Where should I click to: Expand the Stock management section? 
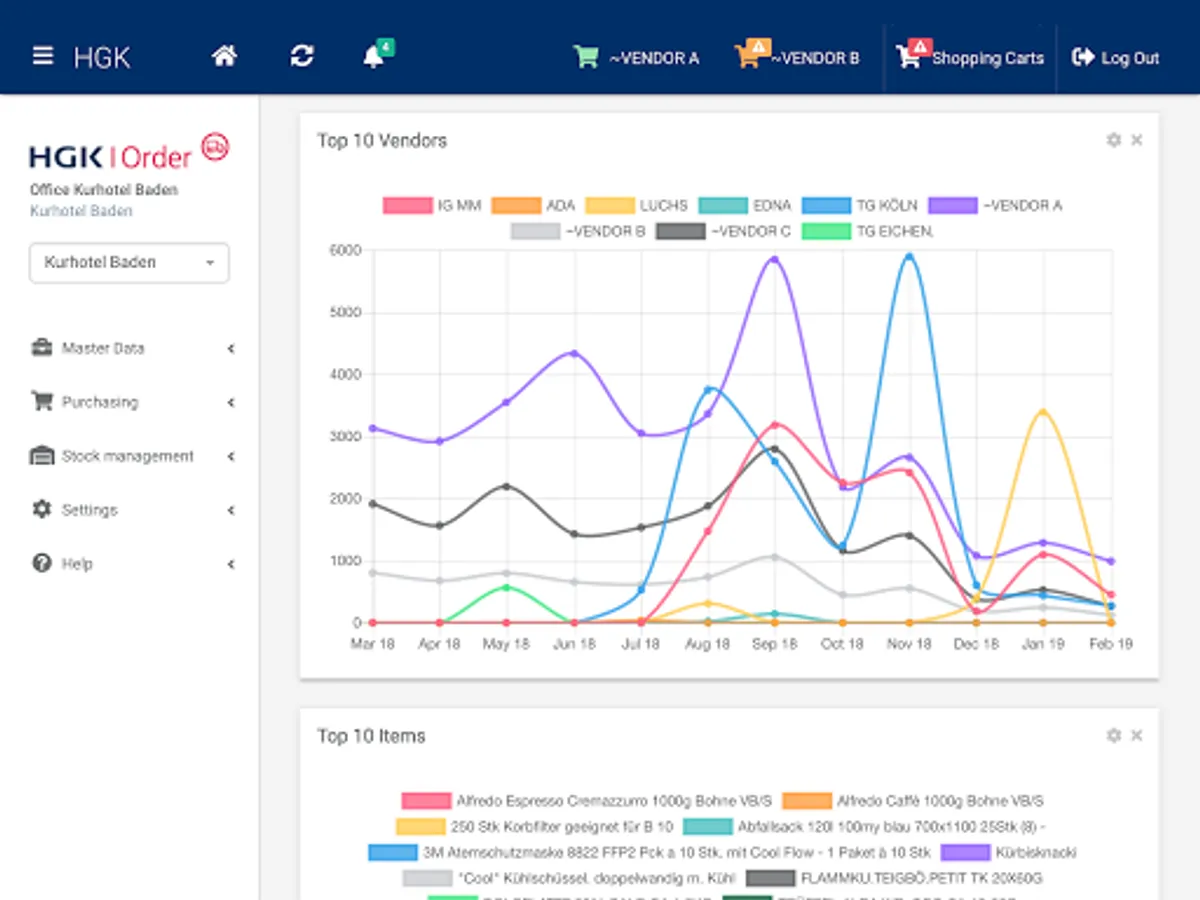coord(132,456)
